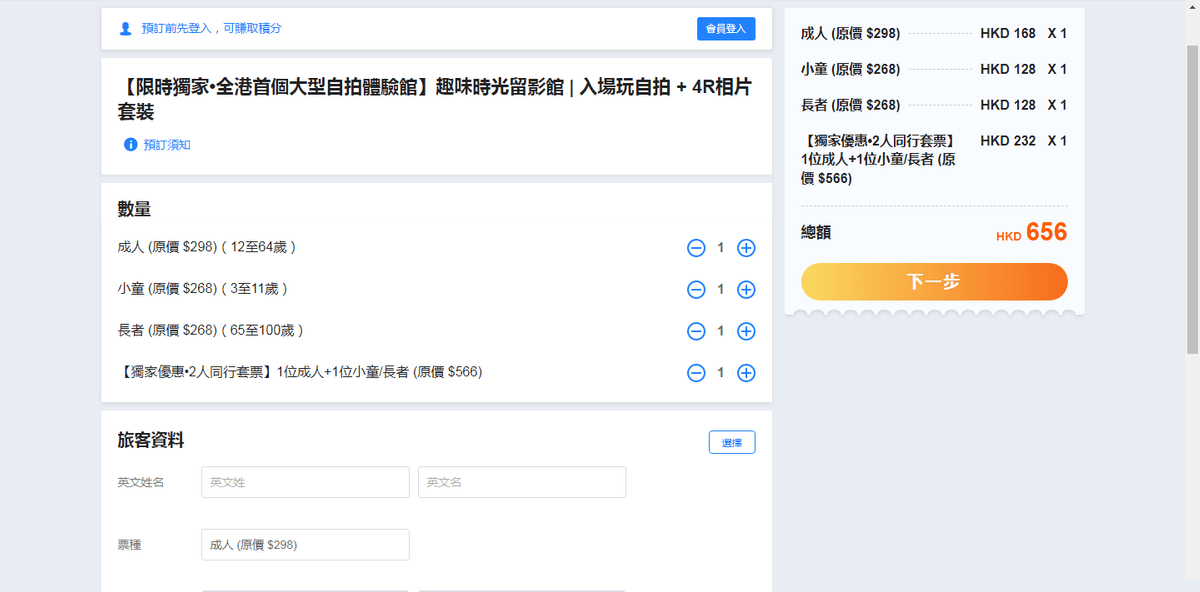Click the info icon next to 預訂須知

coord(130,145)
